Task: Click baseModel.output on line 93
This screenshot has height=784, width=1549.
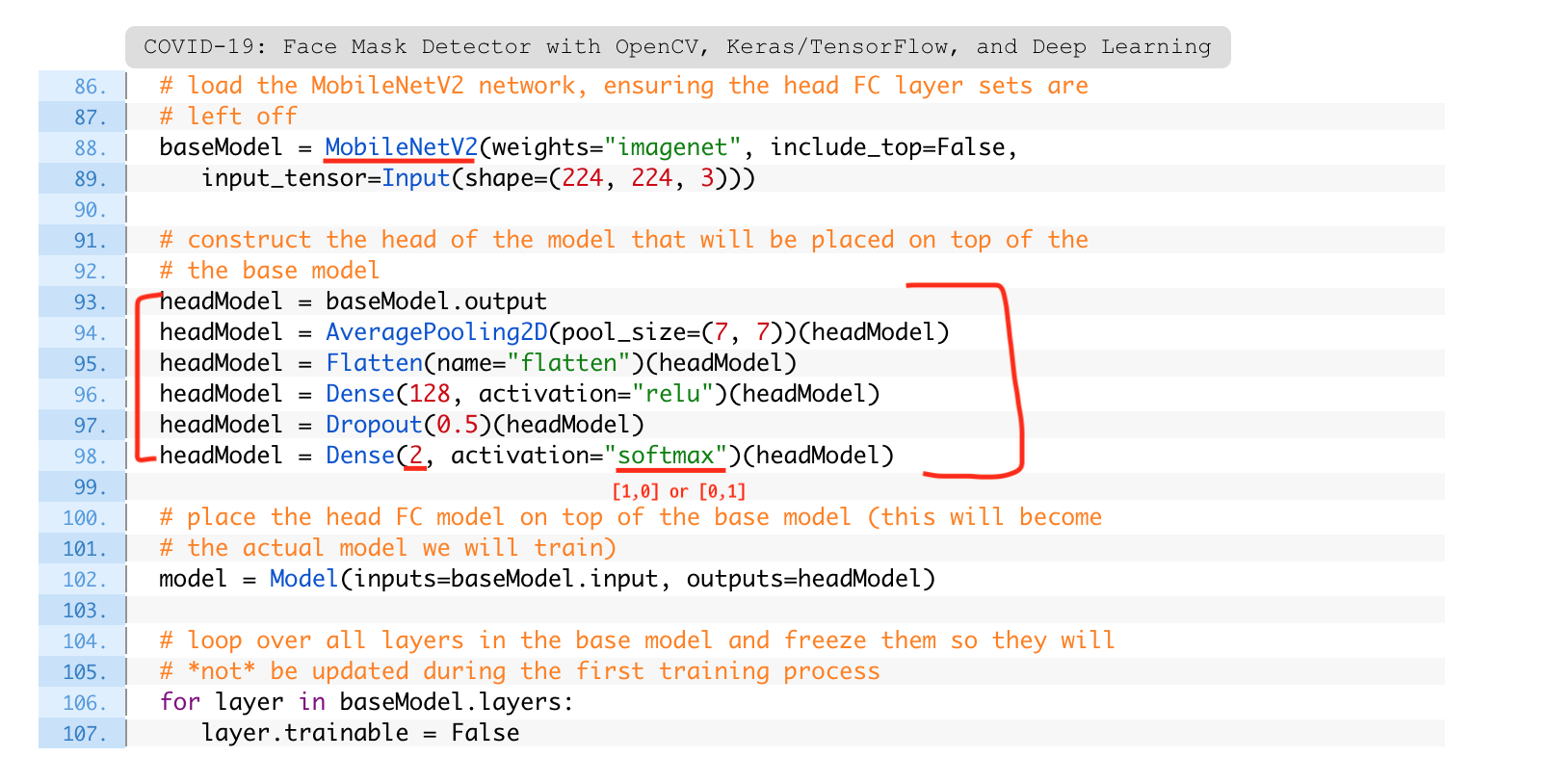Action: click(x=436, y=301)
